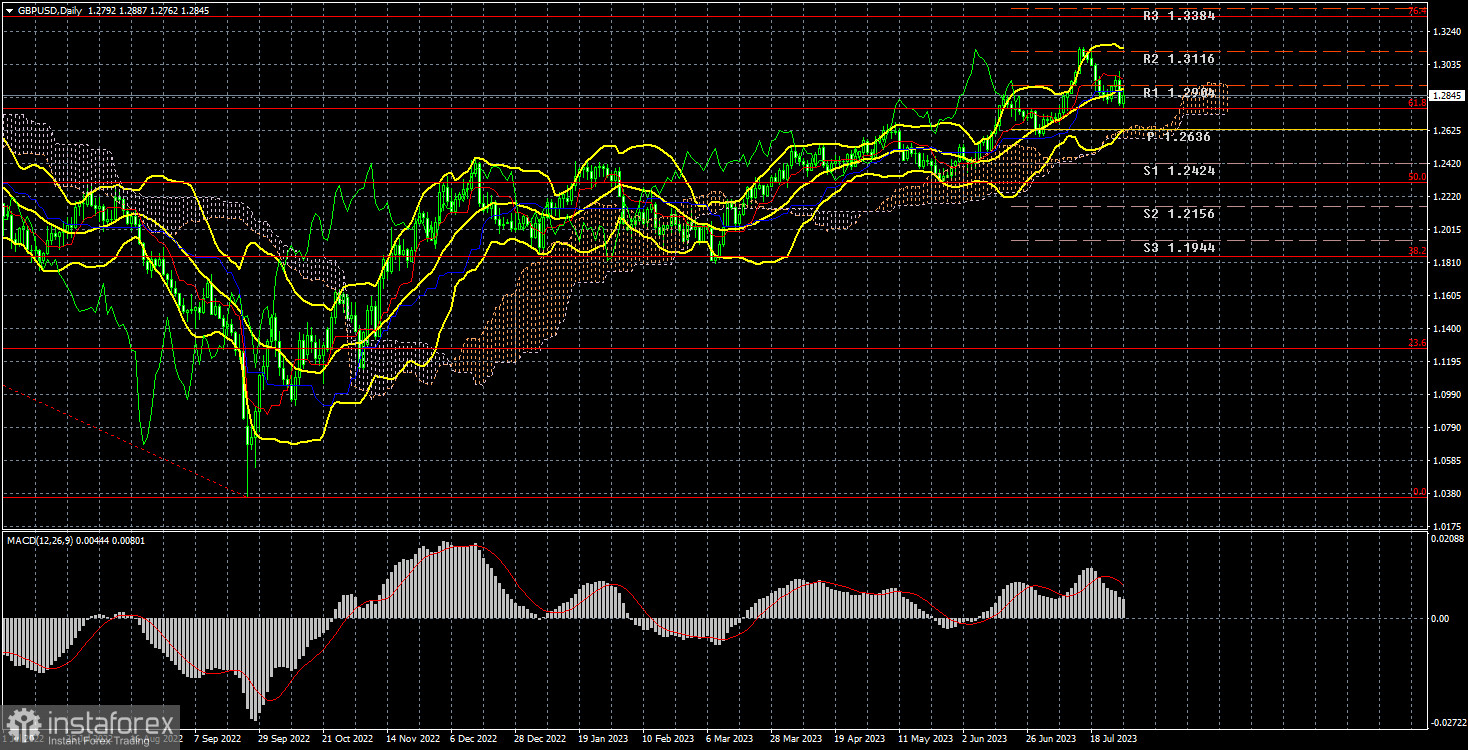Click the R2 1.3116 resistance label
Screen dimensions: 1468x750
pos(1180,60)
